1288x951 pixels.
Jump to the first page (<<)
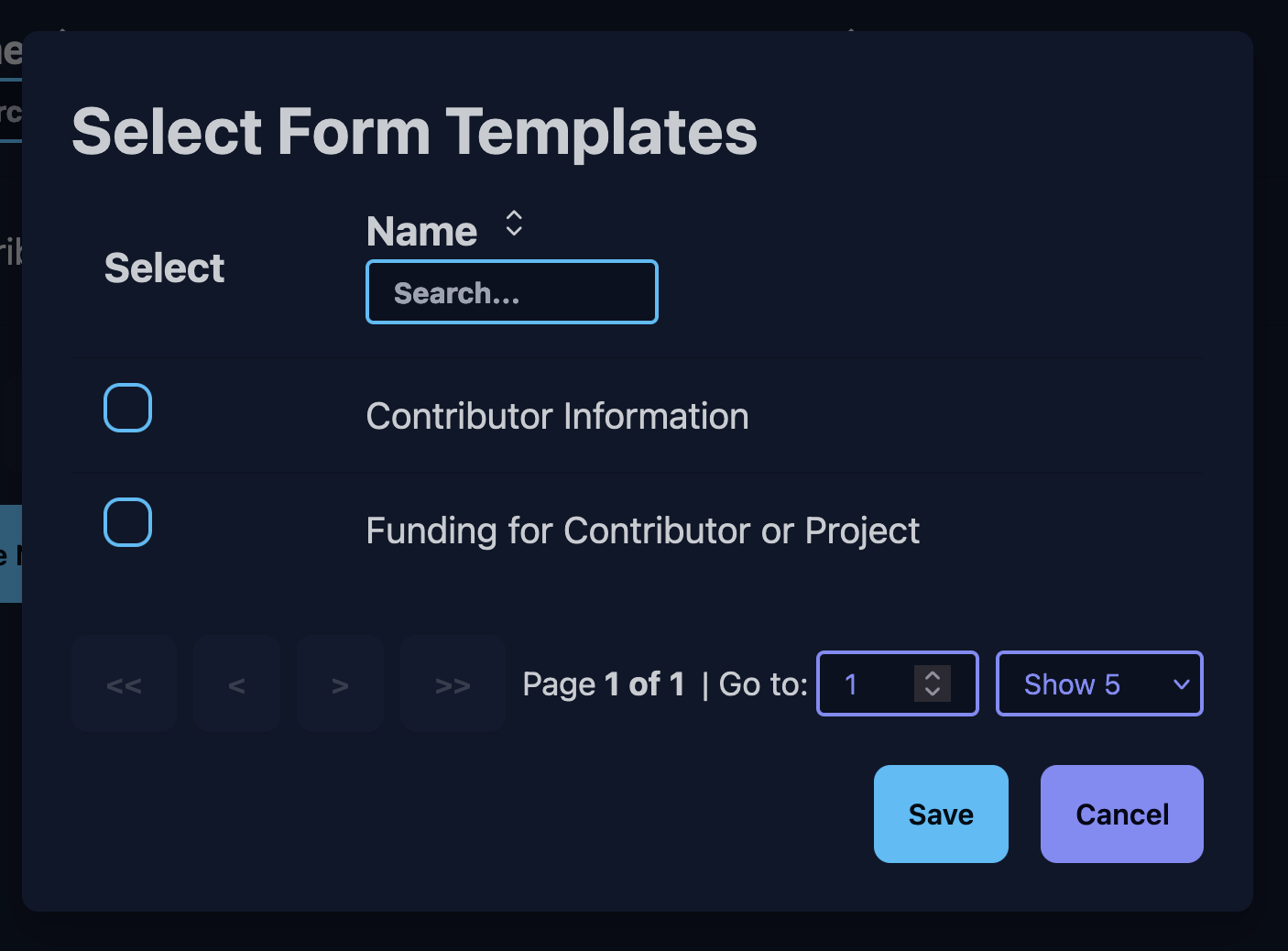click(124, 684)
